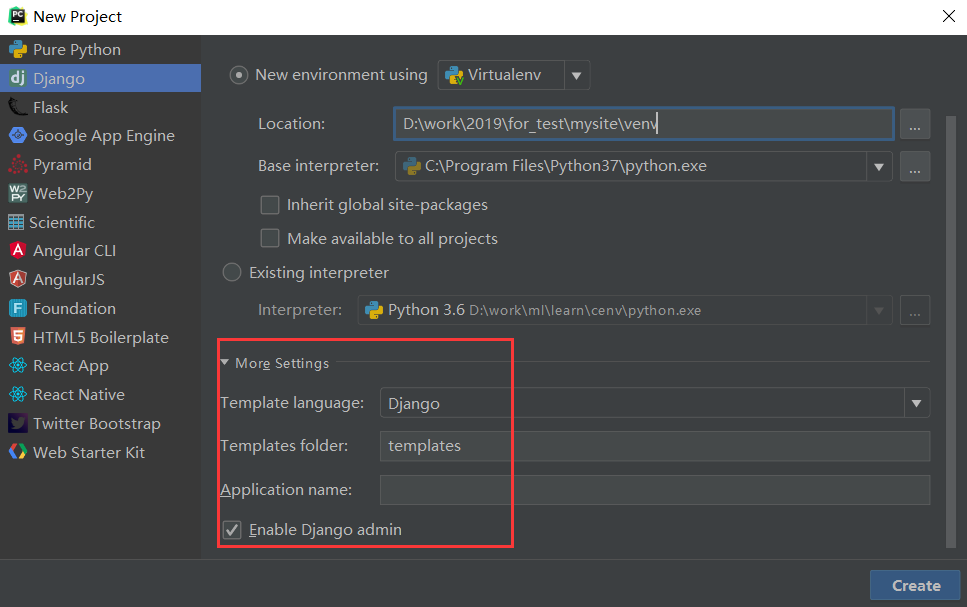
Task: Expand the Base interpreter dropdown
Action: coord(879,166)
